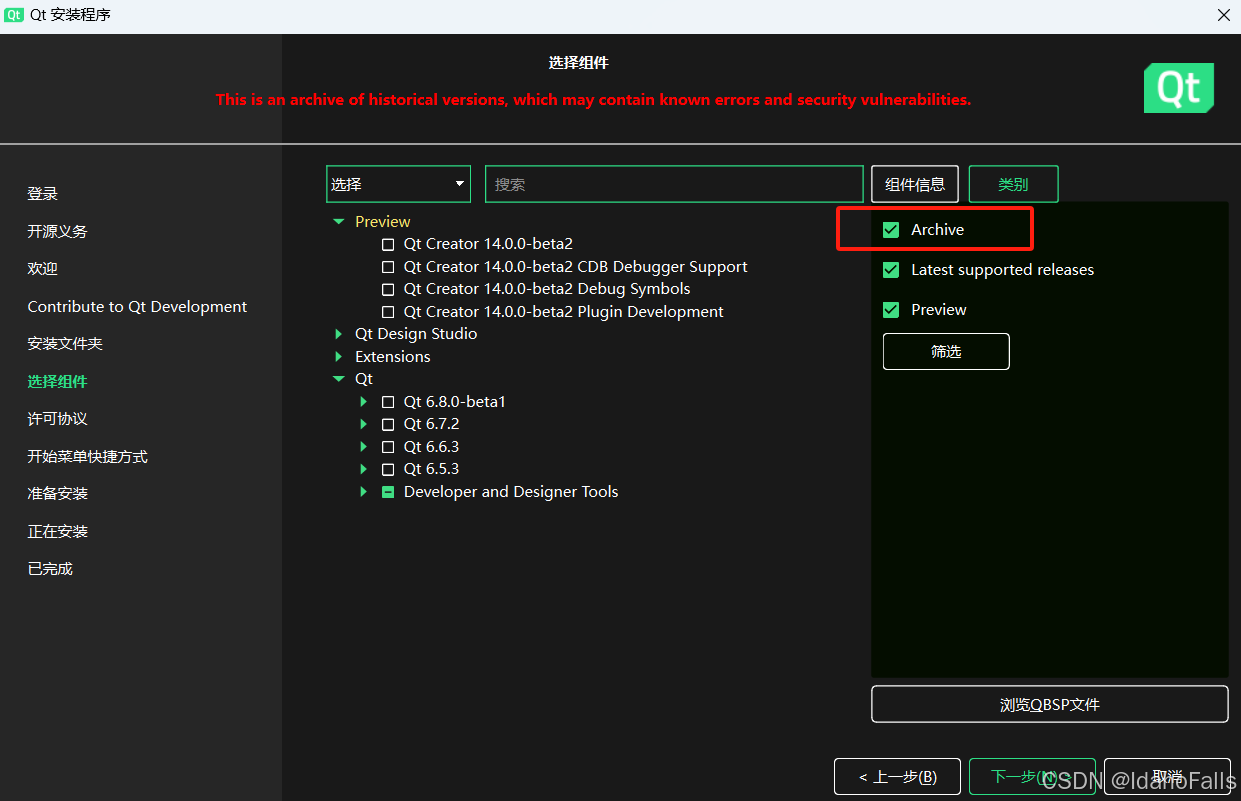Screen dimensions: 1241x801
Task: Close the Qt installer window
Action: (1223, 15)
